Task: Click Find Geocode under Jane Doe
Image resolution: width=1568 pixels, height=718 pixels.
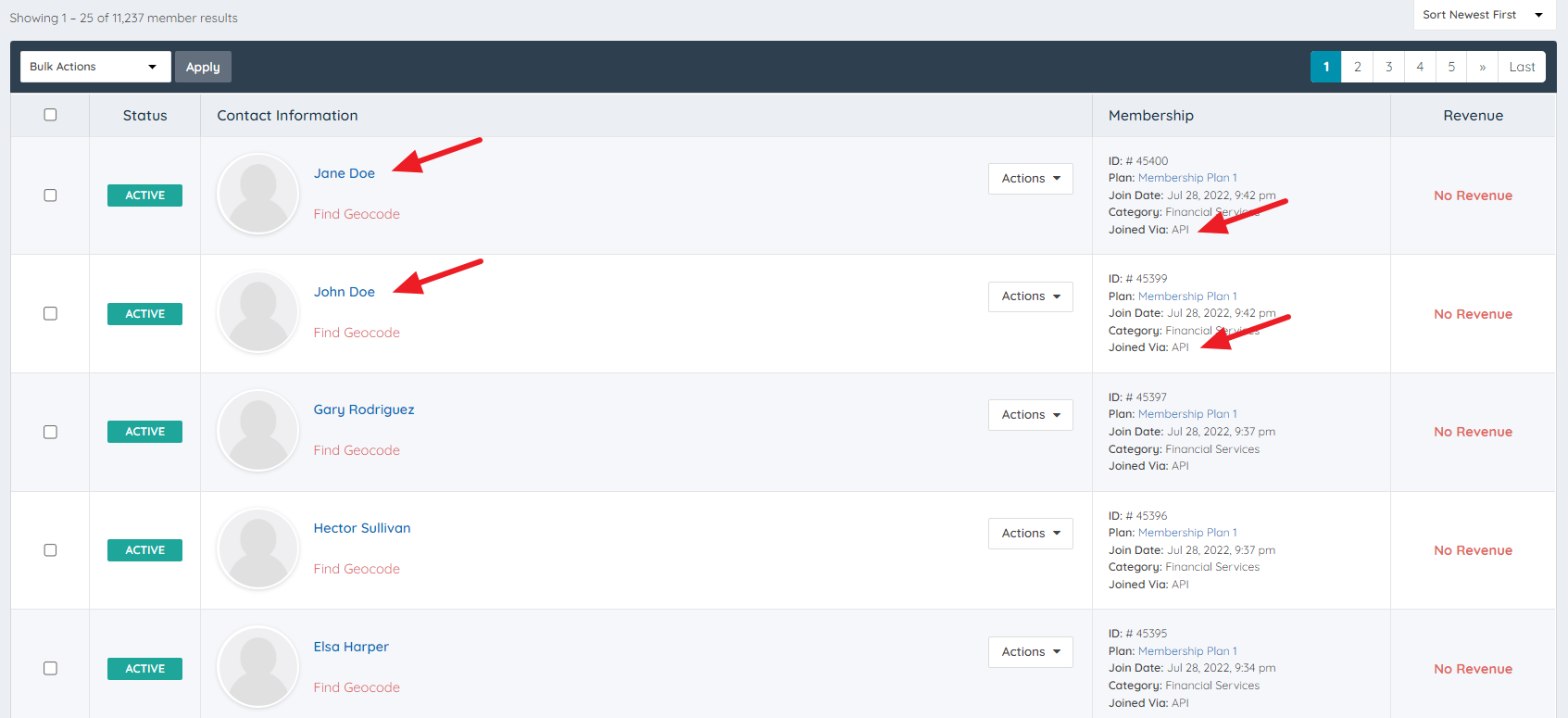Action: coord(357,214)
